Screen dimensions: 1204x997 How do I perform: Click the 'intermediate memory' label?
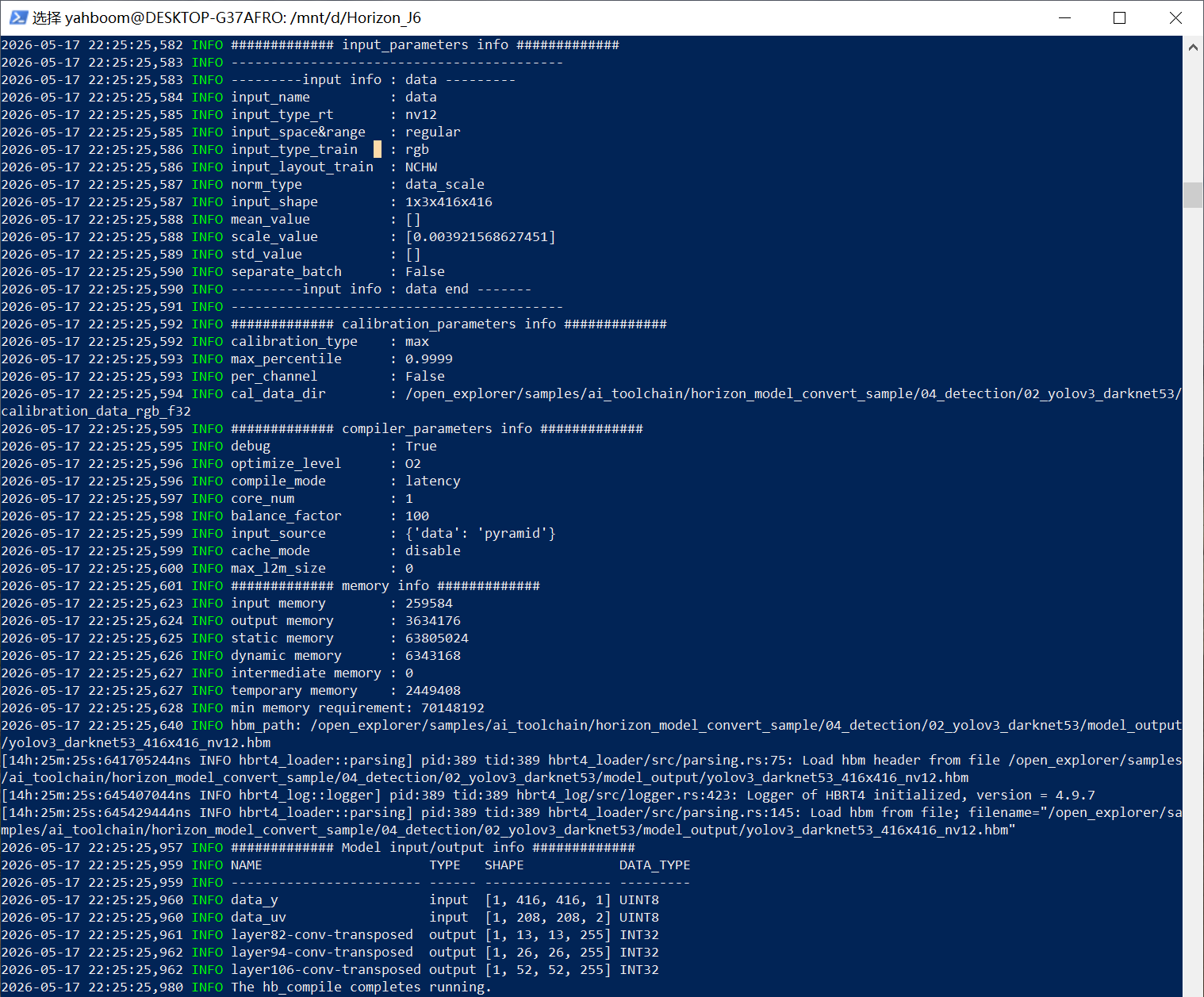point(306,673)
